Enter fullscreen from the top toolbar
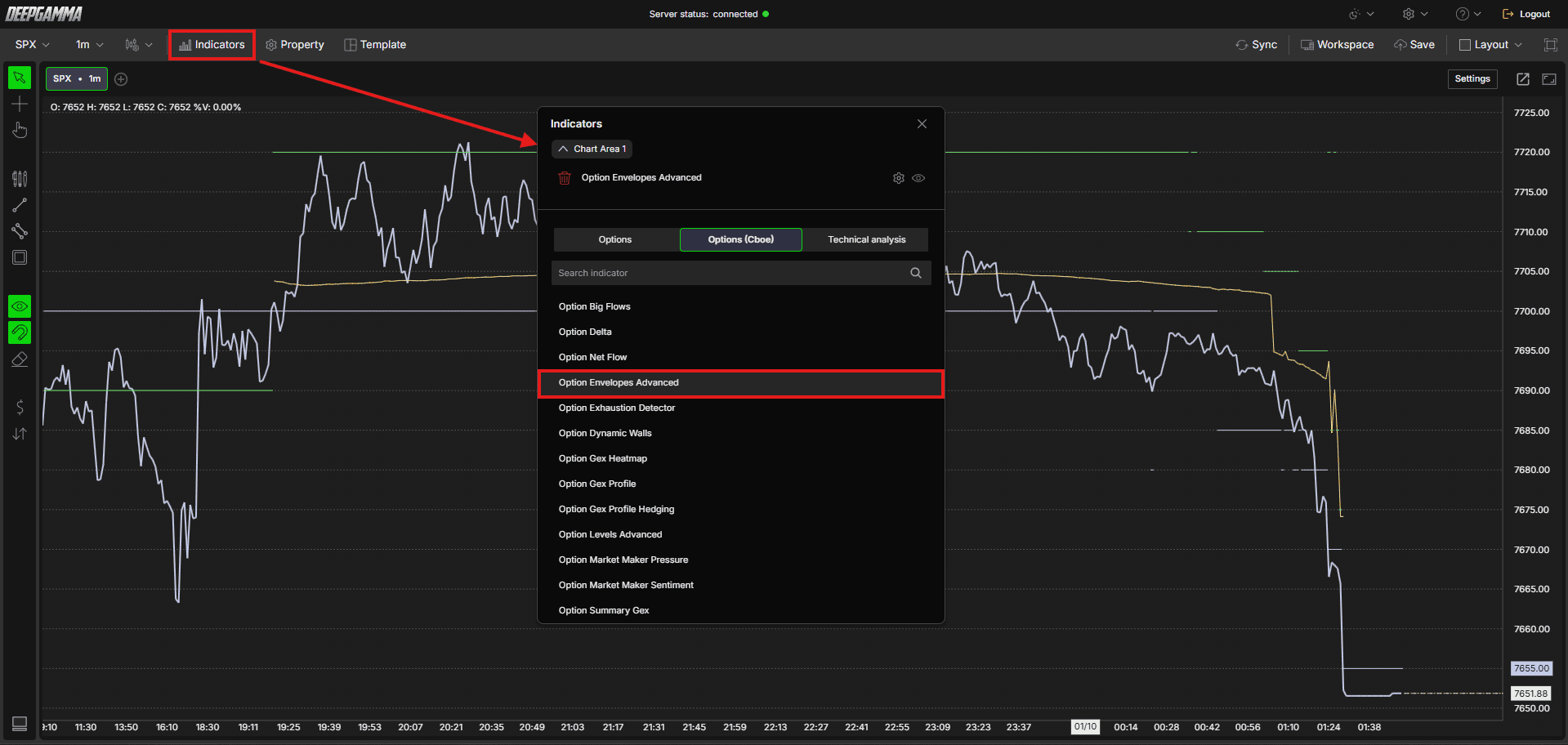 (x=1550, y=45)
